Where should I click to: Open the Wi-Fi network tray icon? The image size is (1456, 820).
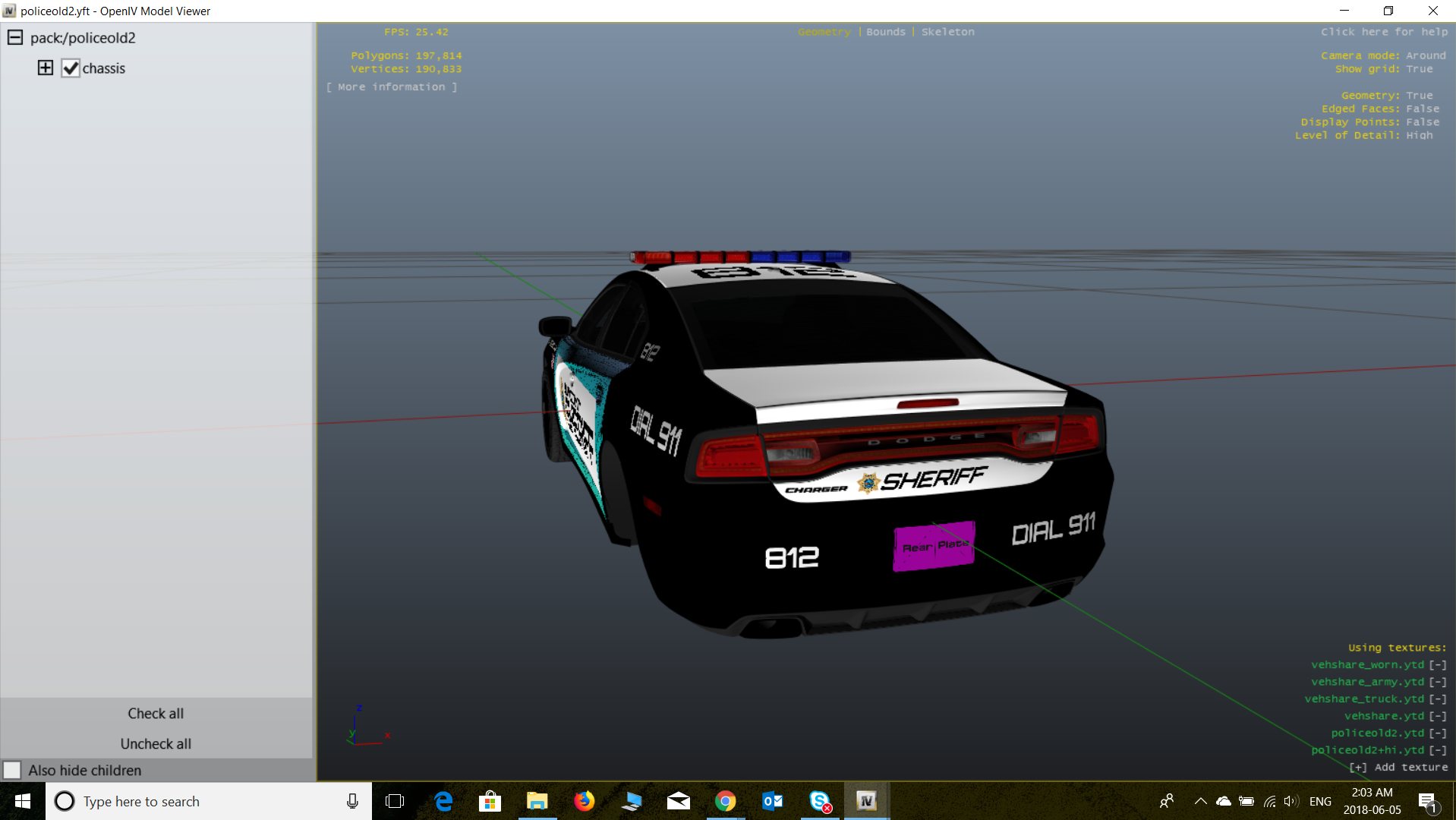tap(1269, 801)
